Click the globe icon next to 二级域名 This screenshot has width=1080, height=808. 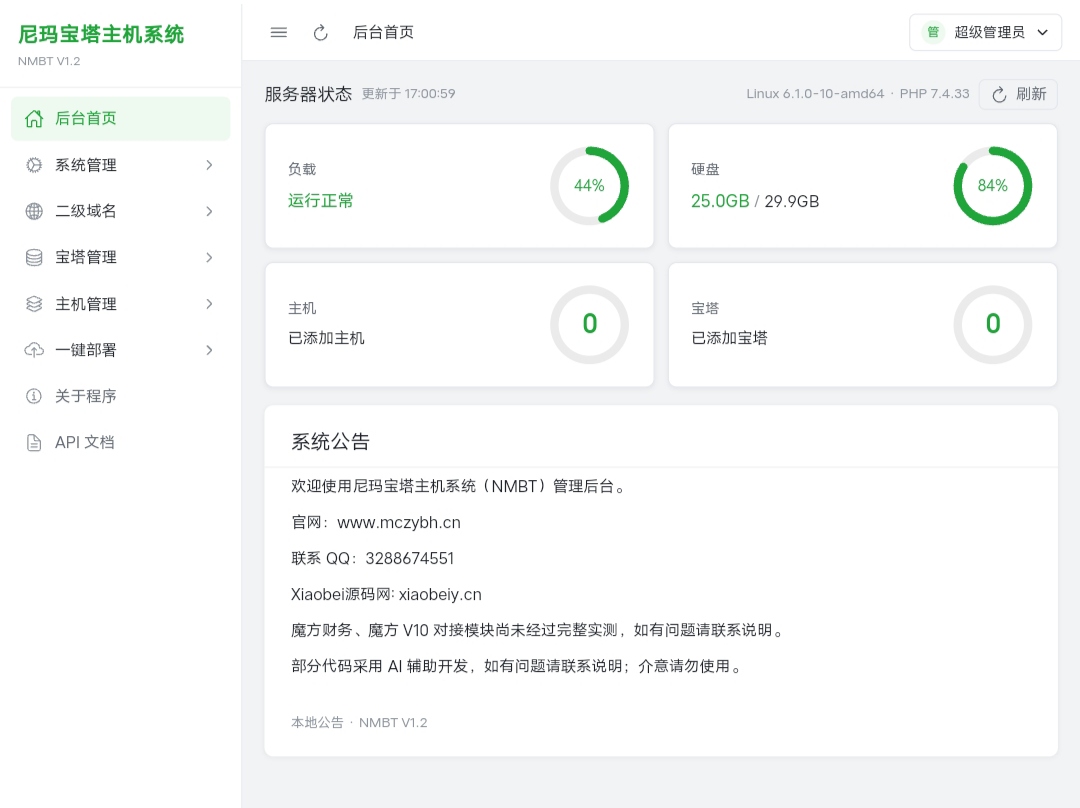coord(34,211)
